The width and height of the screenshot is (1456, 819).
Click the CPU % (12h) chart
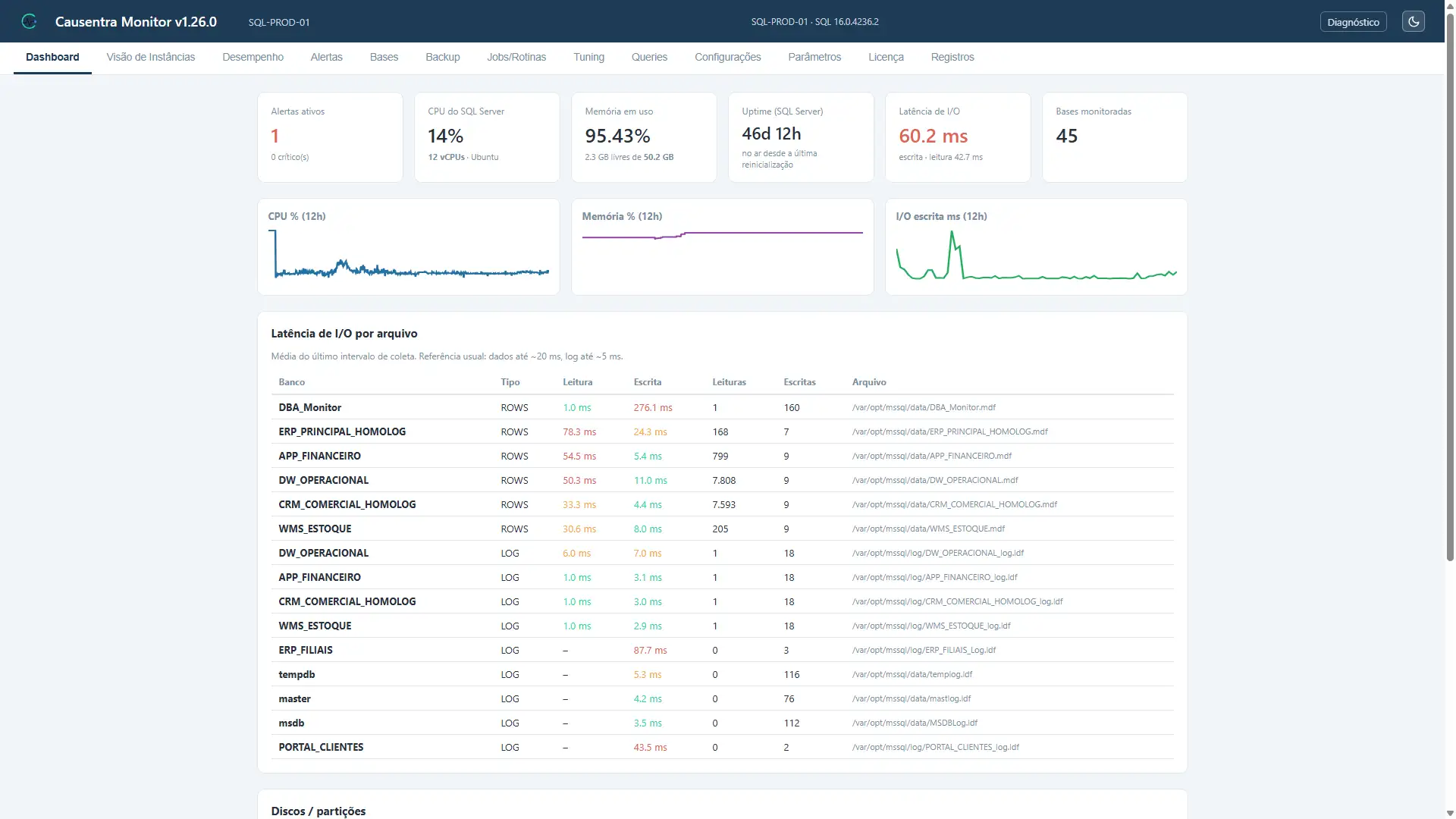409,246
